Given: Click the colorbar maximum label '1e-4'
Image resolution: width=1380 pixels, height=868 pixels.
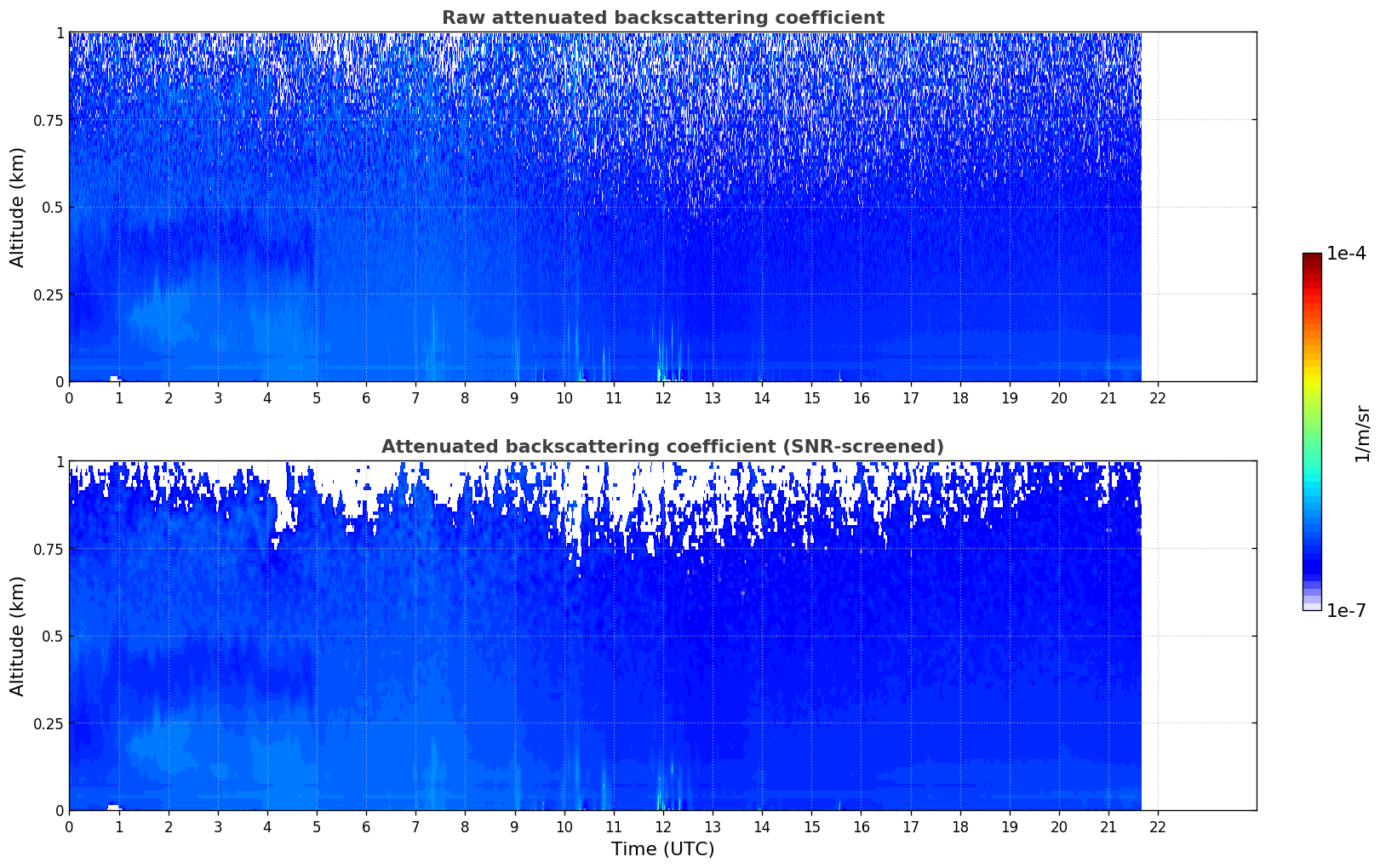Looking at the screenshot, I should pos(1346,254).
